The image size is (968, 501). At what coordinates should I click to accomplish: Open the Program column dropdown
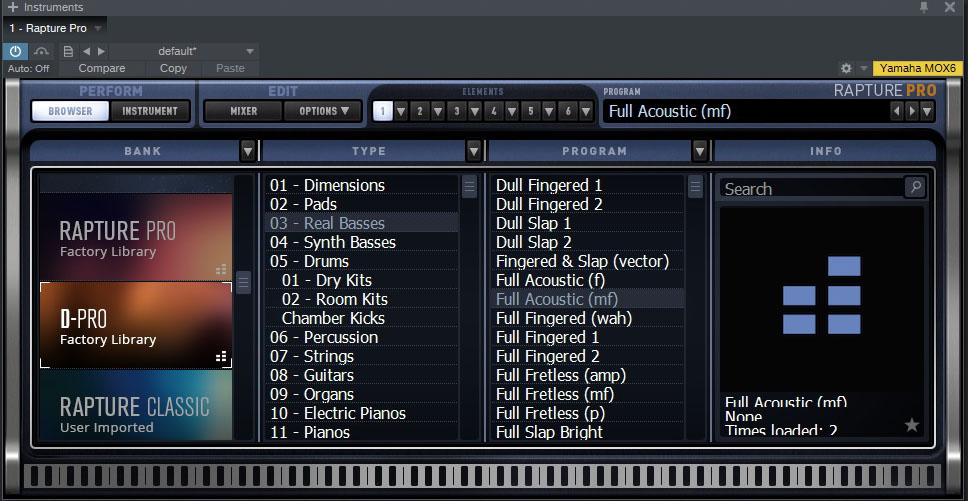699,151
